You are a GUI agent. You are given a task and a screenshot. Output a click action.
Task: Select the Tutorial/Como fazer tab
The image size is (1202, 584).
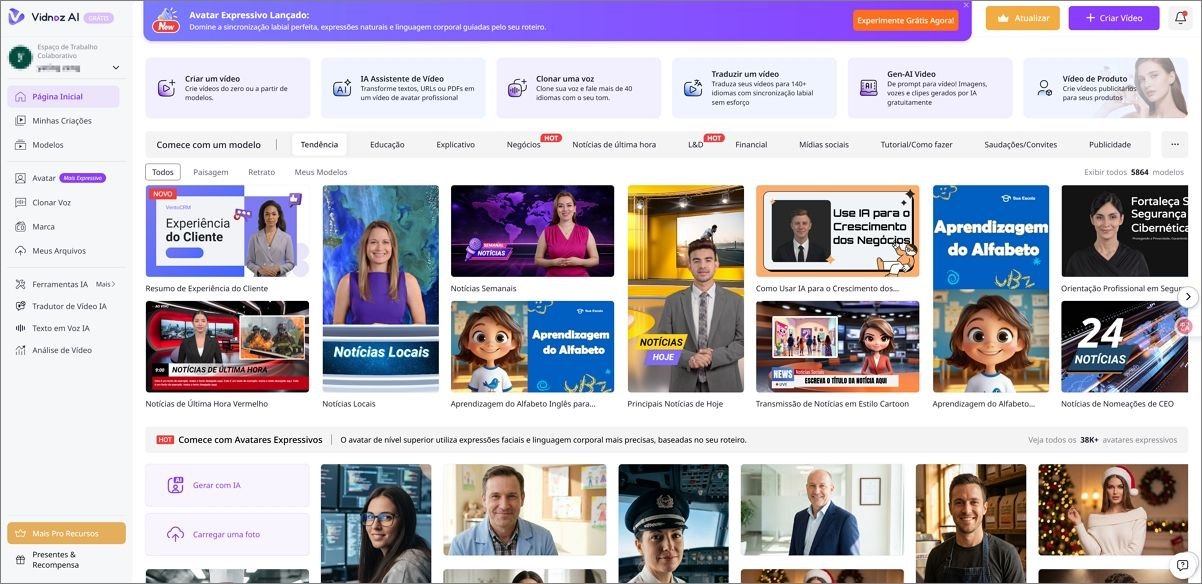point(916,144)
